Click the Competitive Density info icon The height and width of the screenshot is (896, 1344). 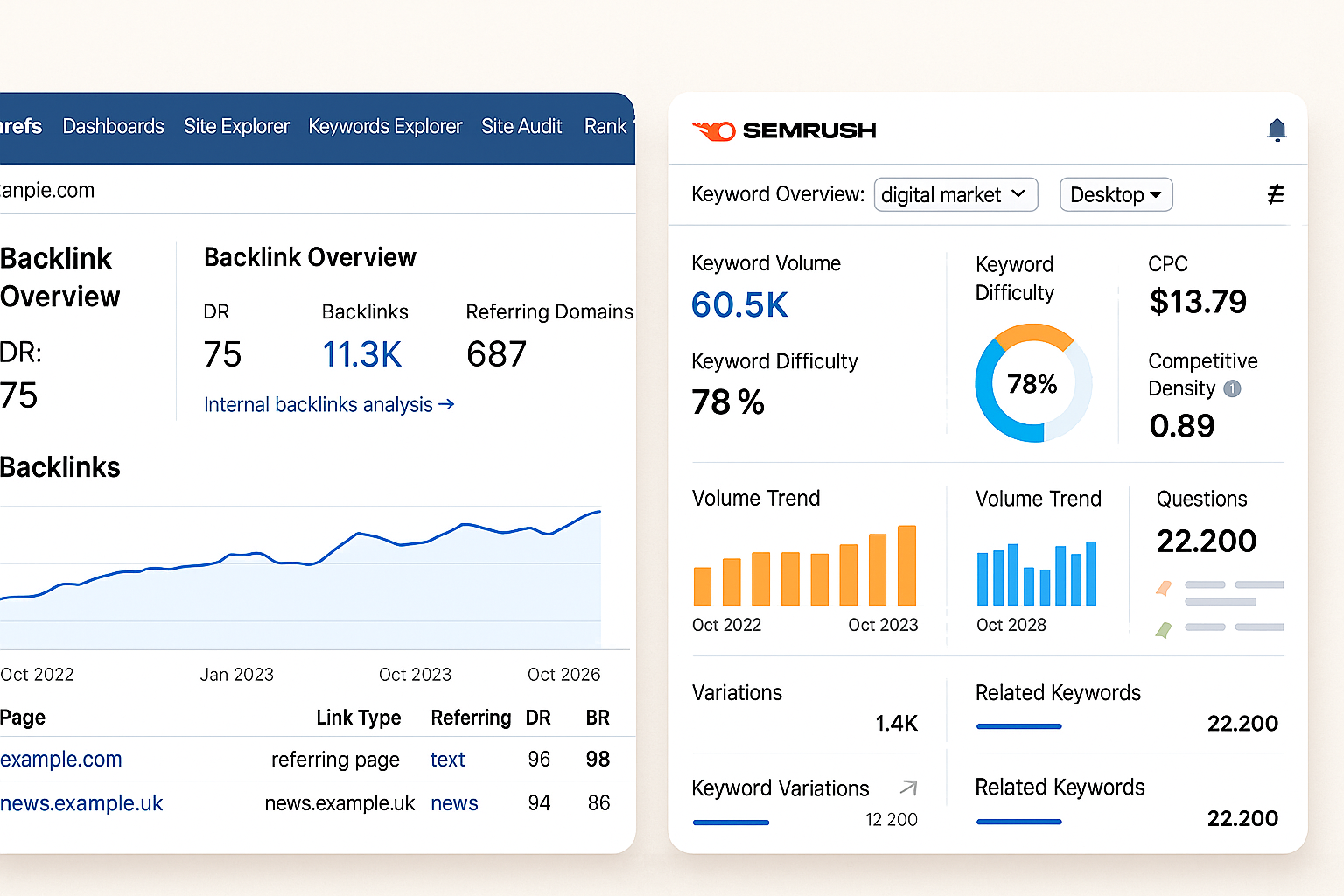(1232, 388)
